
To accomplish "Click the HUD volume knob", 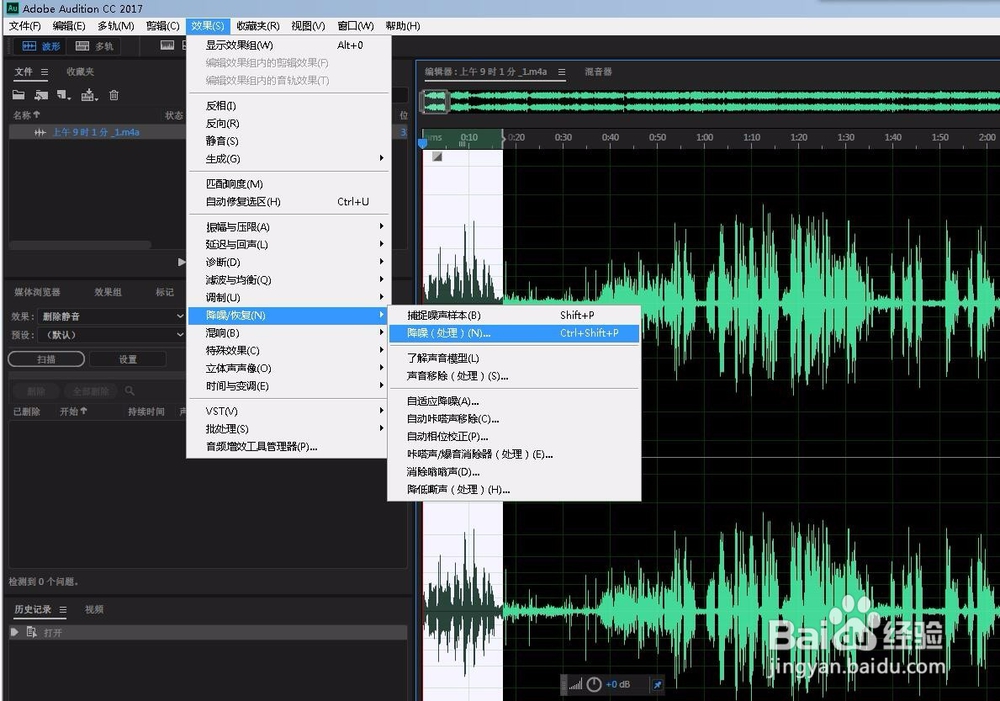I will 594,684.
